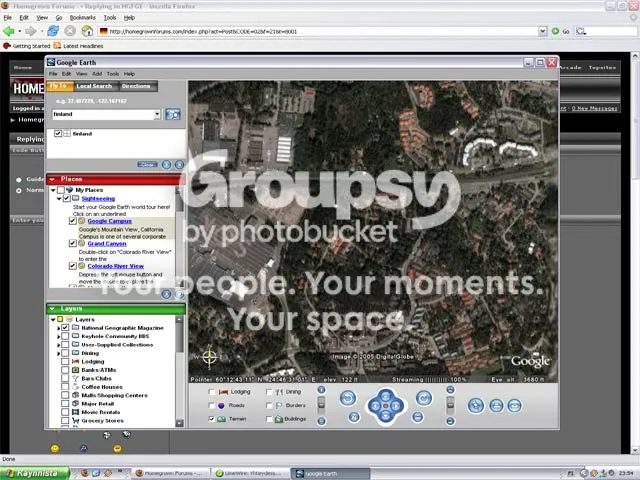
Task: Click the placemark pushpin button
Action: coord(476,405)
